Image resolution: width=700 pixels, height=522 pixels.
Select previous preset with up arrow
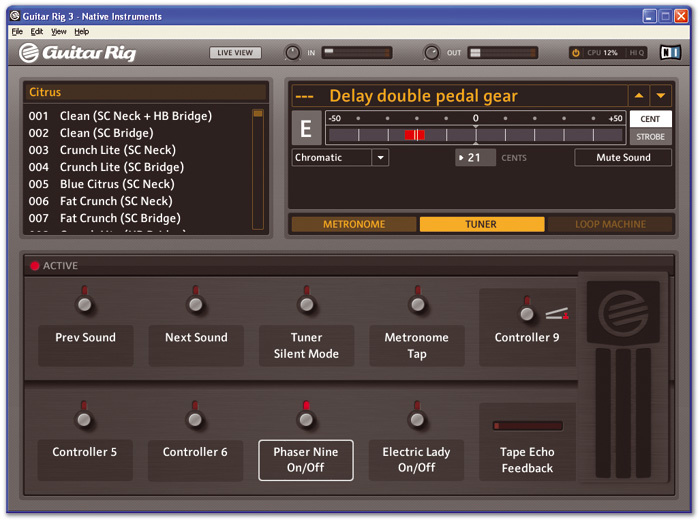coord(639,96)
